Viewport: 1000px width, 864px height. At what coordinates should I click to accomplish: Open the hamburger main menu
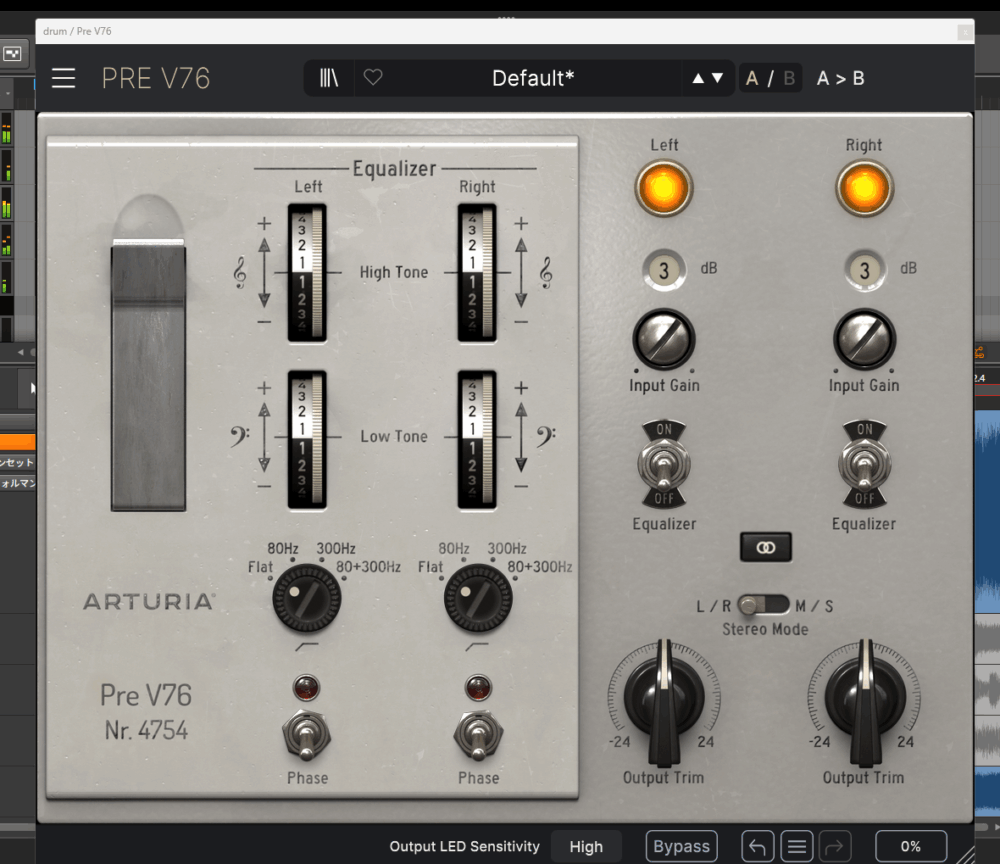click(63, 78)
